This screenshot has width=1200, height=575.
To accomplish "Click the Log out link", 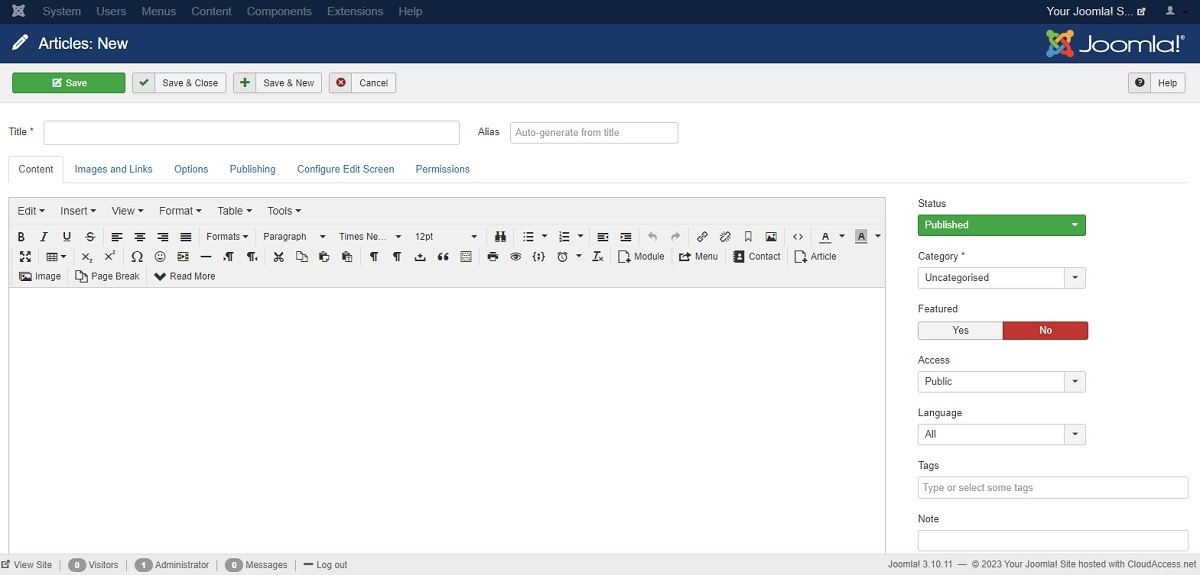I will point(325,565).
